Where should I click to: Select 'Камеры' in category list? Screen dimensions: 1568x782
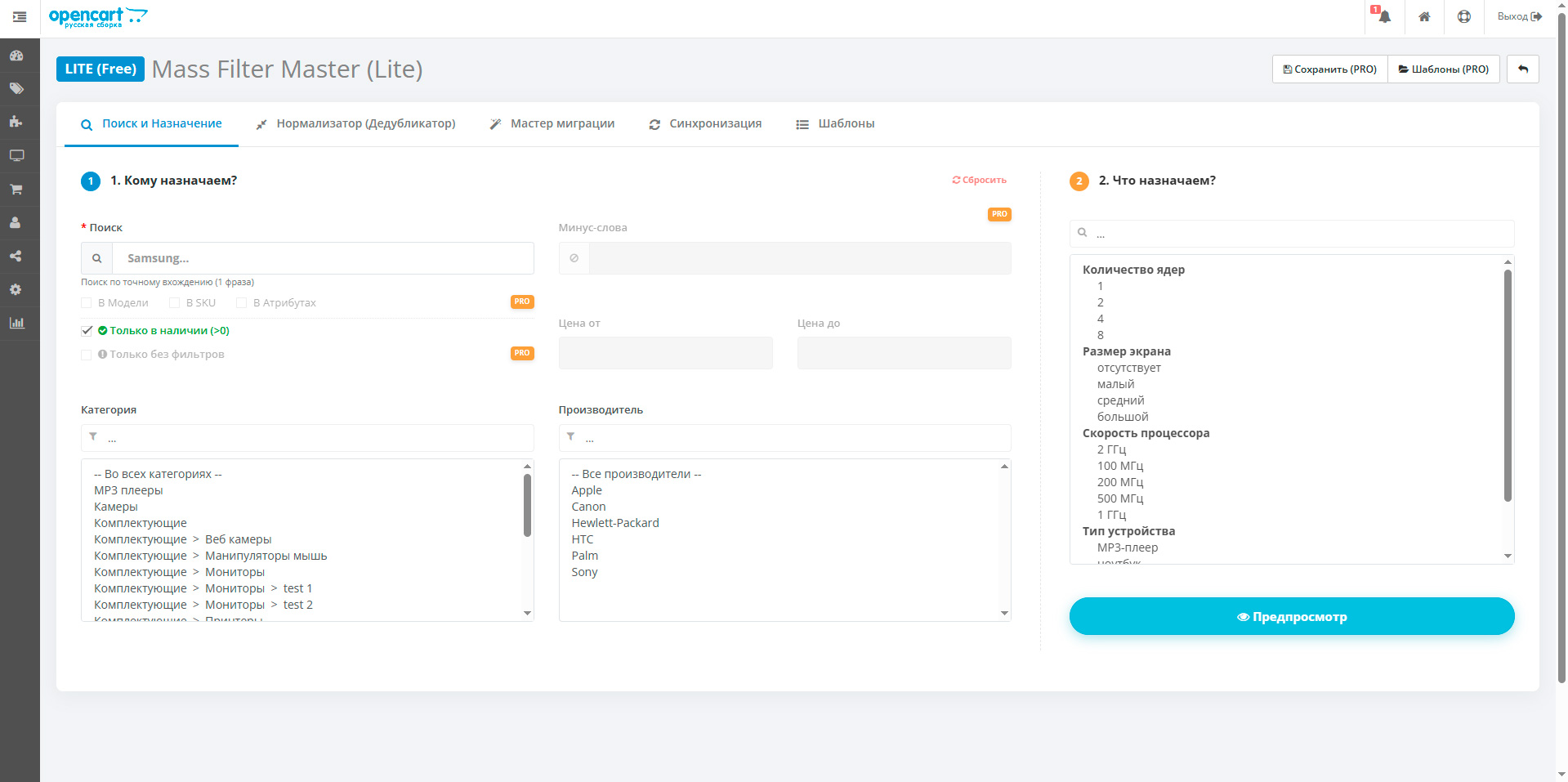pos(116,507)
